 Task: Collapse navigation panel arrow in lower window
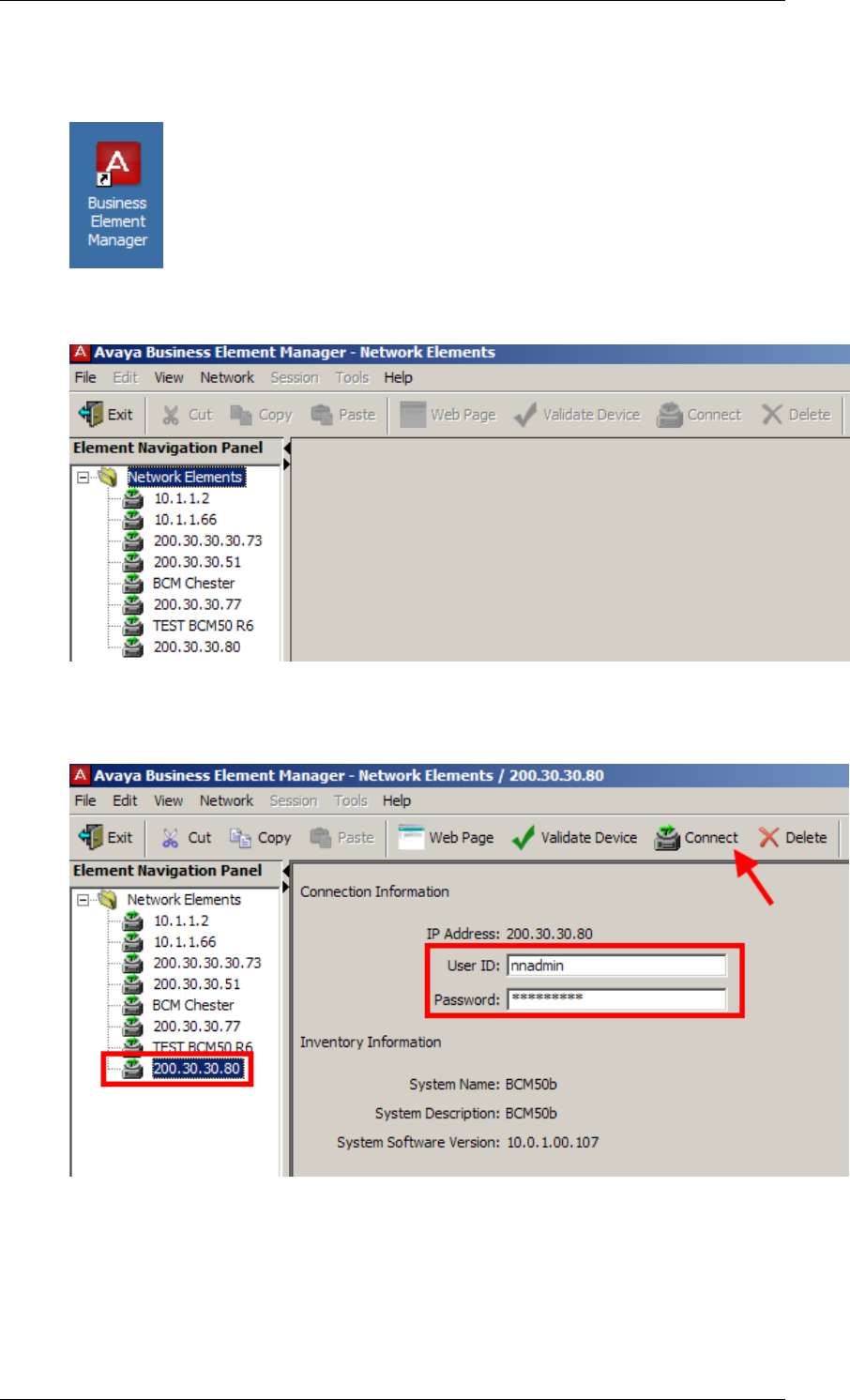[x=287, y=872]
